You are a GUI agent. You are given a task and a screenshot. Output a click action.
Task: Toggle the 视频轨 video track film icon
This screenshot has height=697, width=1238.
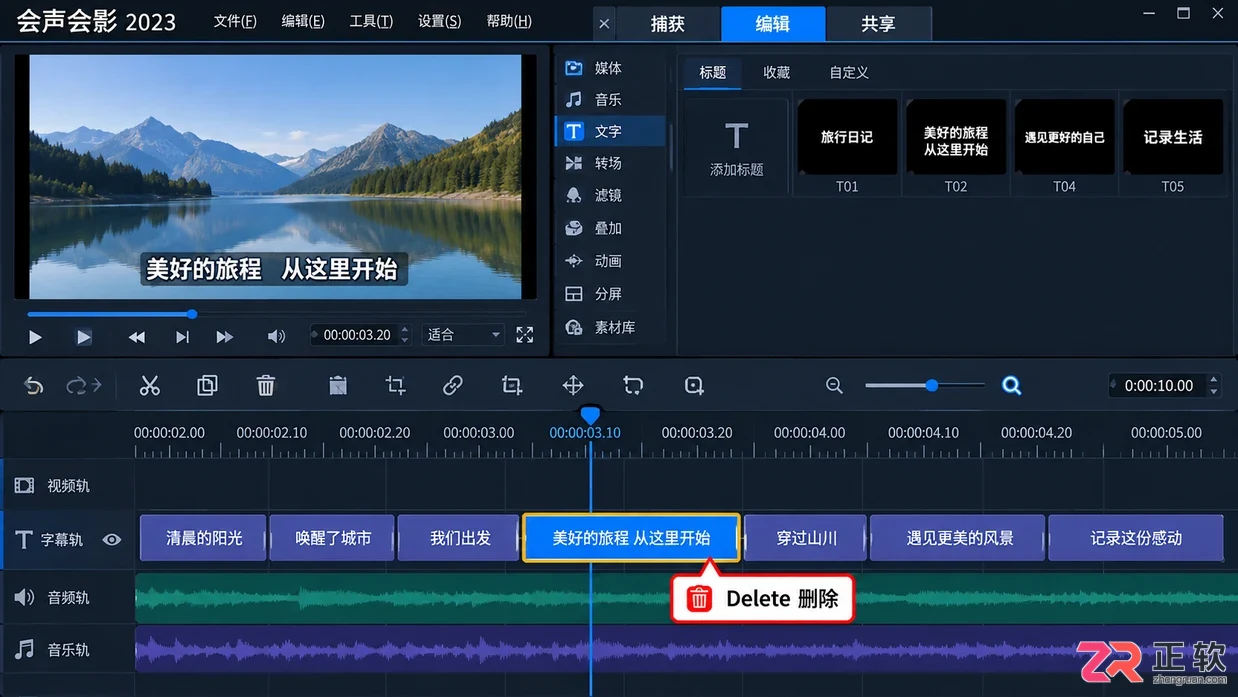pyautogui.click(x=24, y=486)
